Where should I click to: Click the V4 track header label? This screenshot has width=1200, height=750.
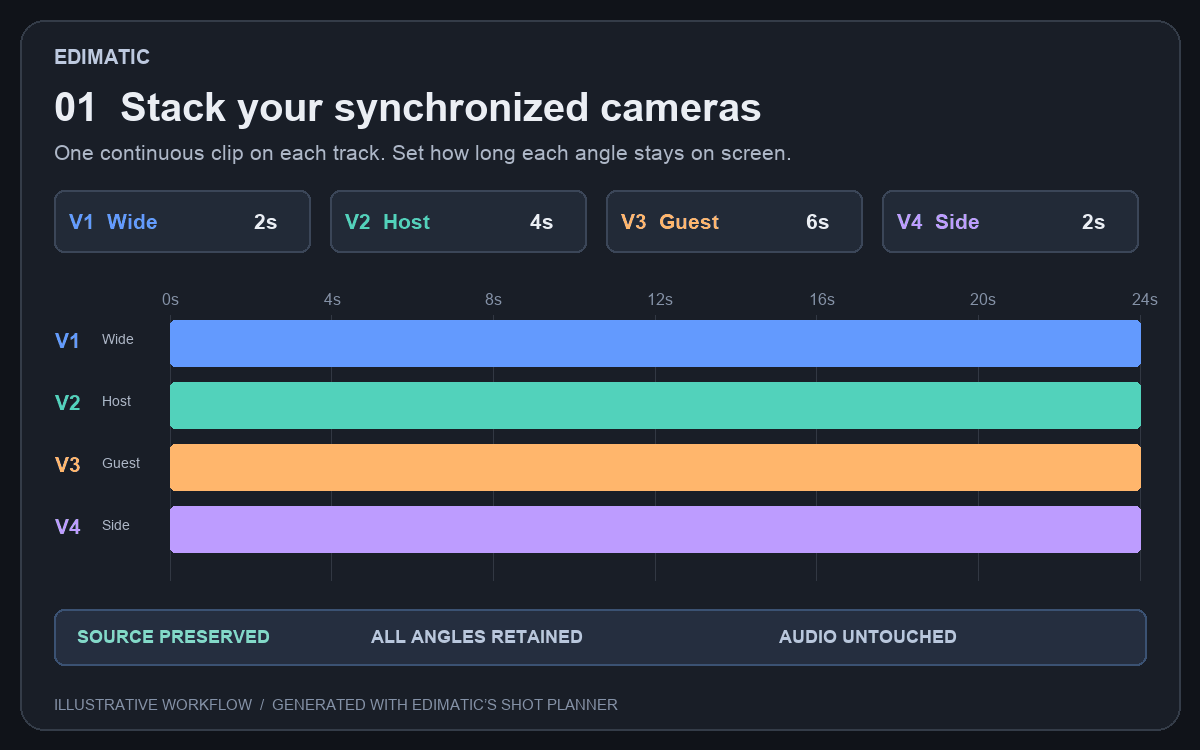[67, 527]
